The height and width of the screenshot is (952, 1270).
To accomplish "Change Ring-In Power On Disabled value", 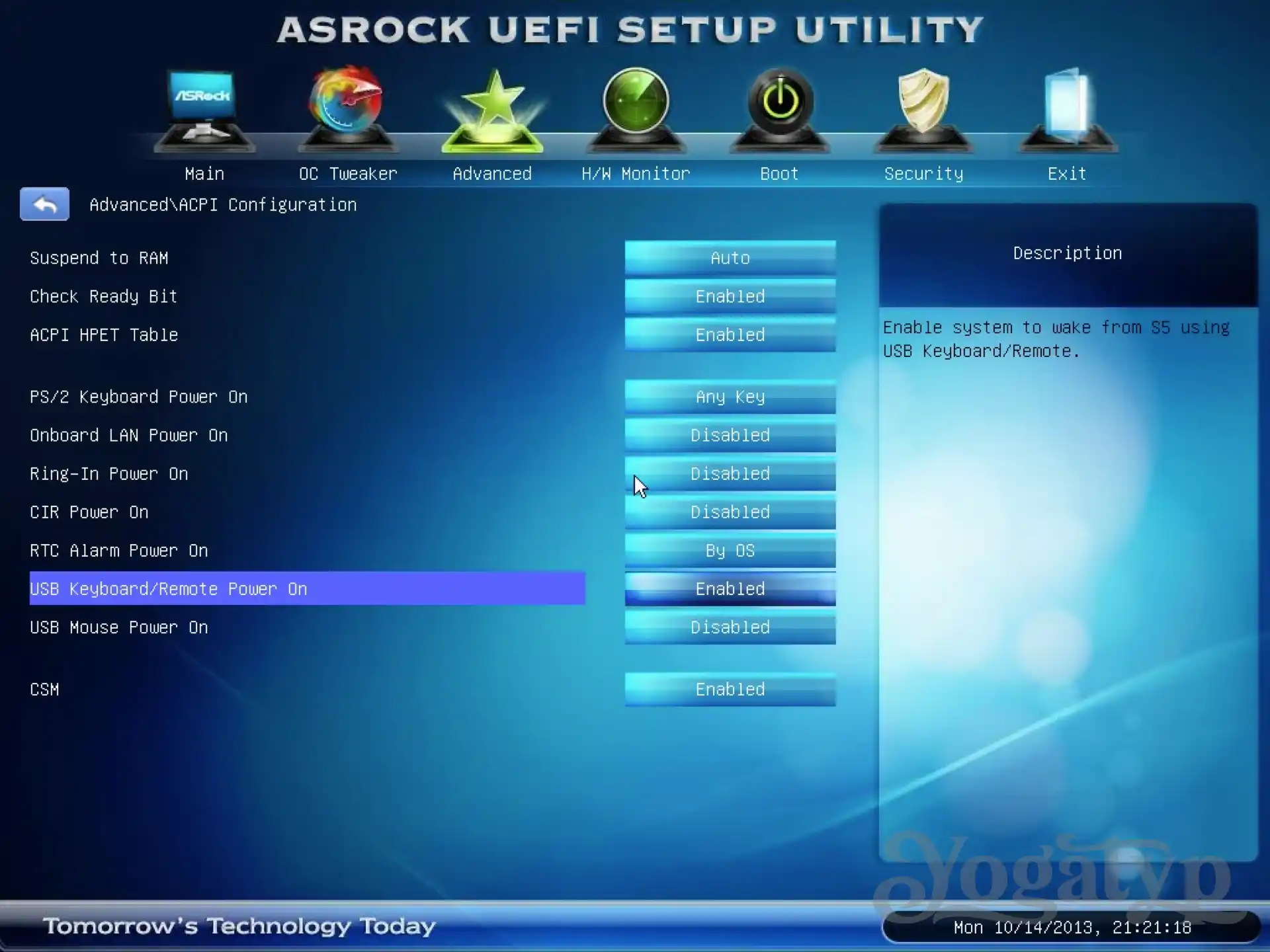I will (730, 473).
